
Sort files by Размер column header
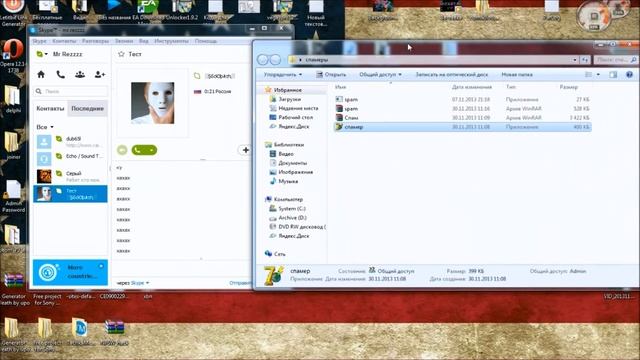point(569,87)
